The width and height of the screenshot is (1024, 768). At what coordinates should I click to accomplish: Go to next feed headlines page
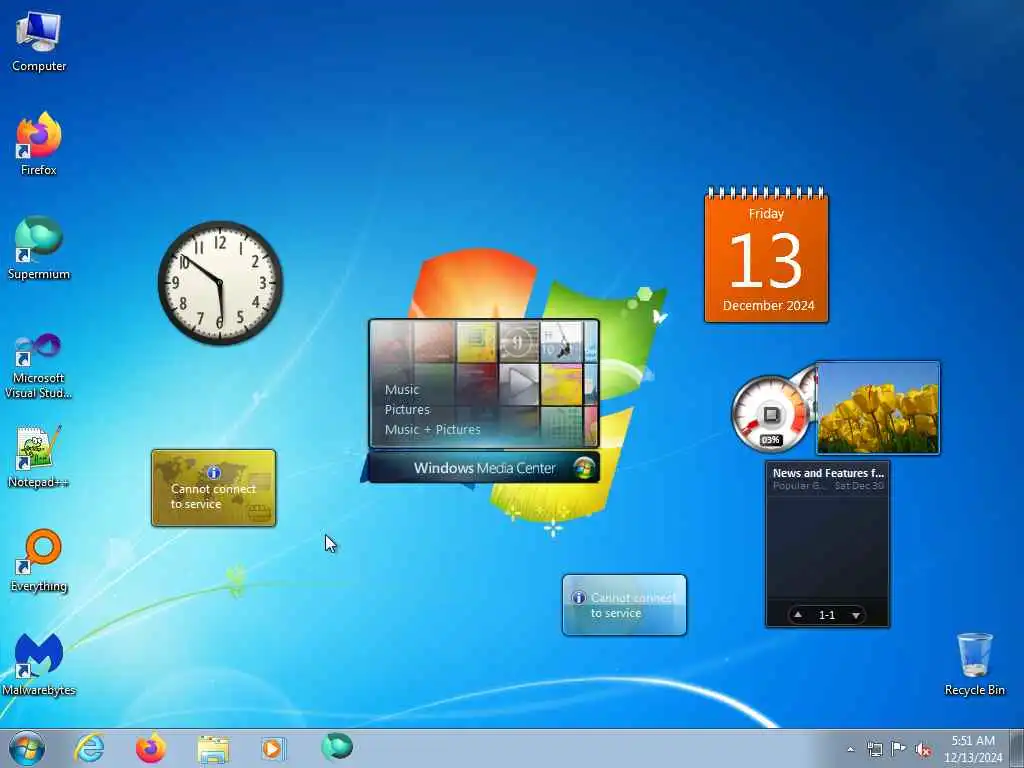pyautogui.click(x=856, y=615)
